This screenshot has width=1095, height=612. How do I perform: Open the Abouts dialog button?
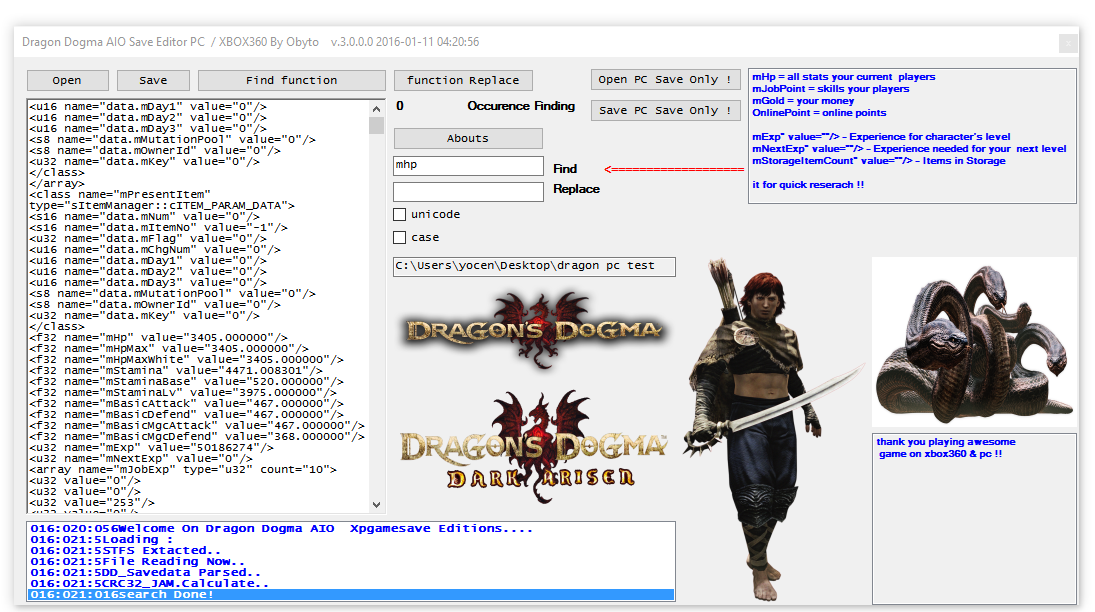(468, 138)
